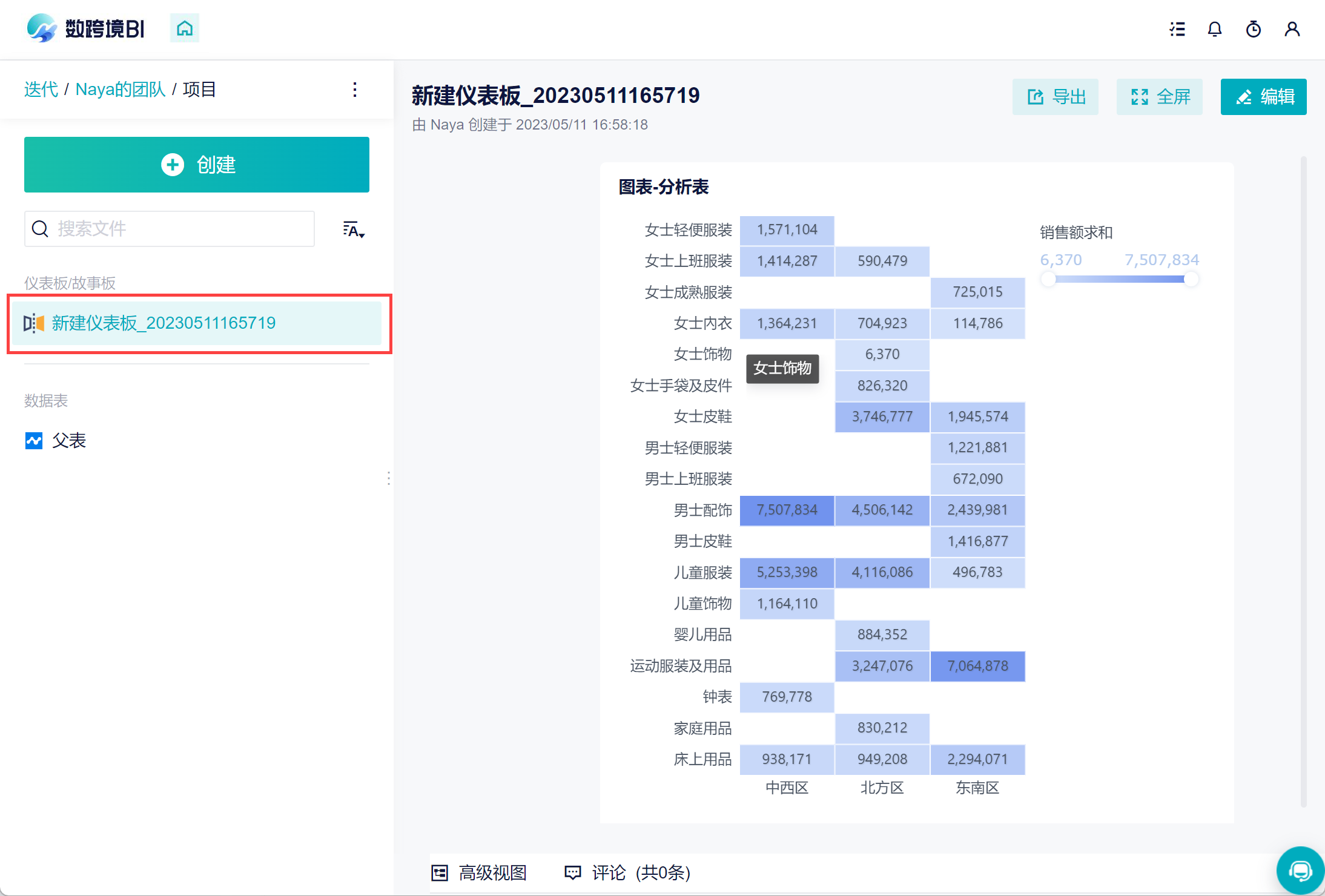
Task: Open the file sort order dropdown
Action: [x=354, y=229]
